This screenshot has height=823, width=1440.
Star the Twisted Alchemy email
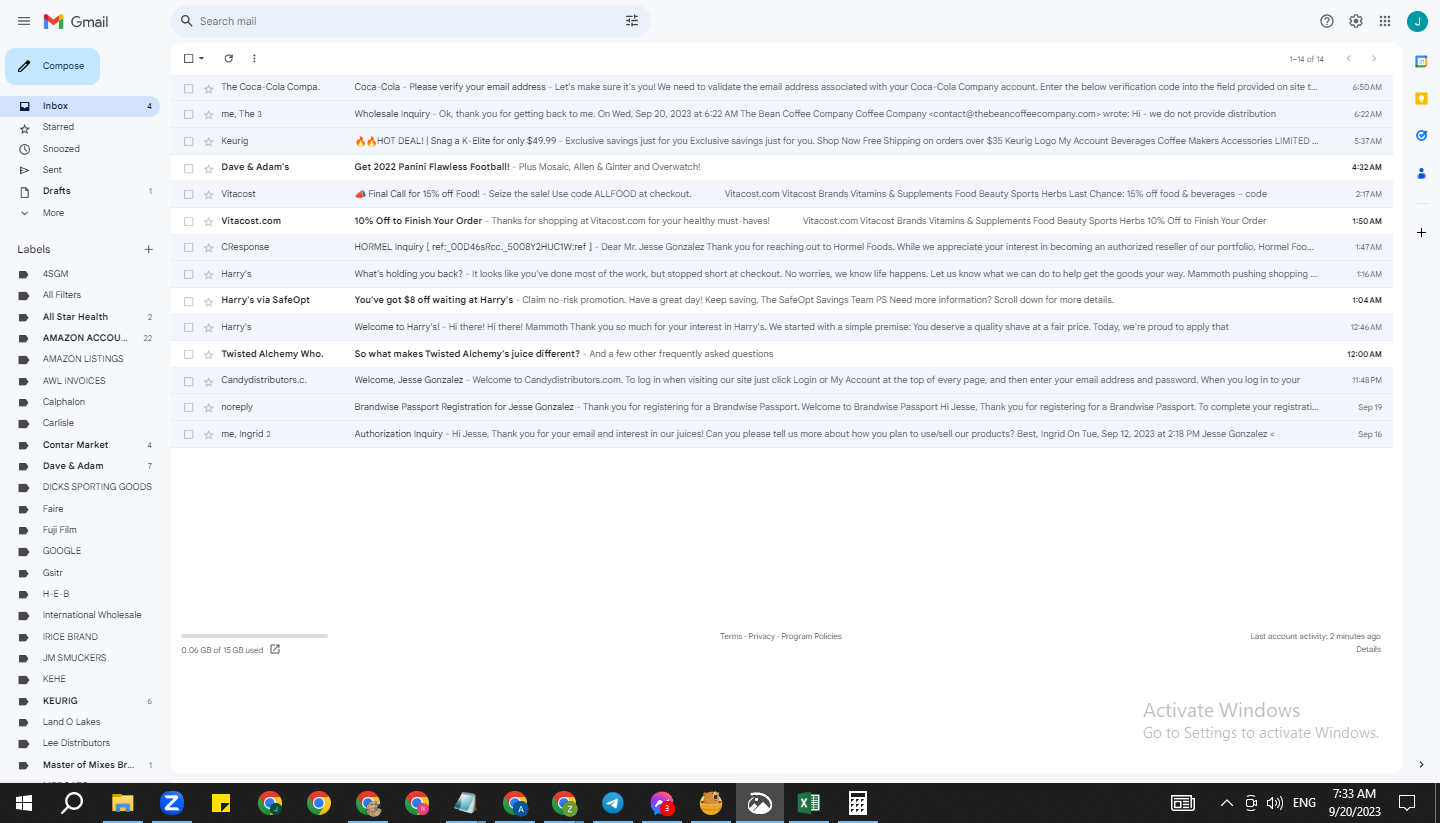(x=208, y=354)
